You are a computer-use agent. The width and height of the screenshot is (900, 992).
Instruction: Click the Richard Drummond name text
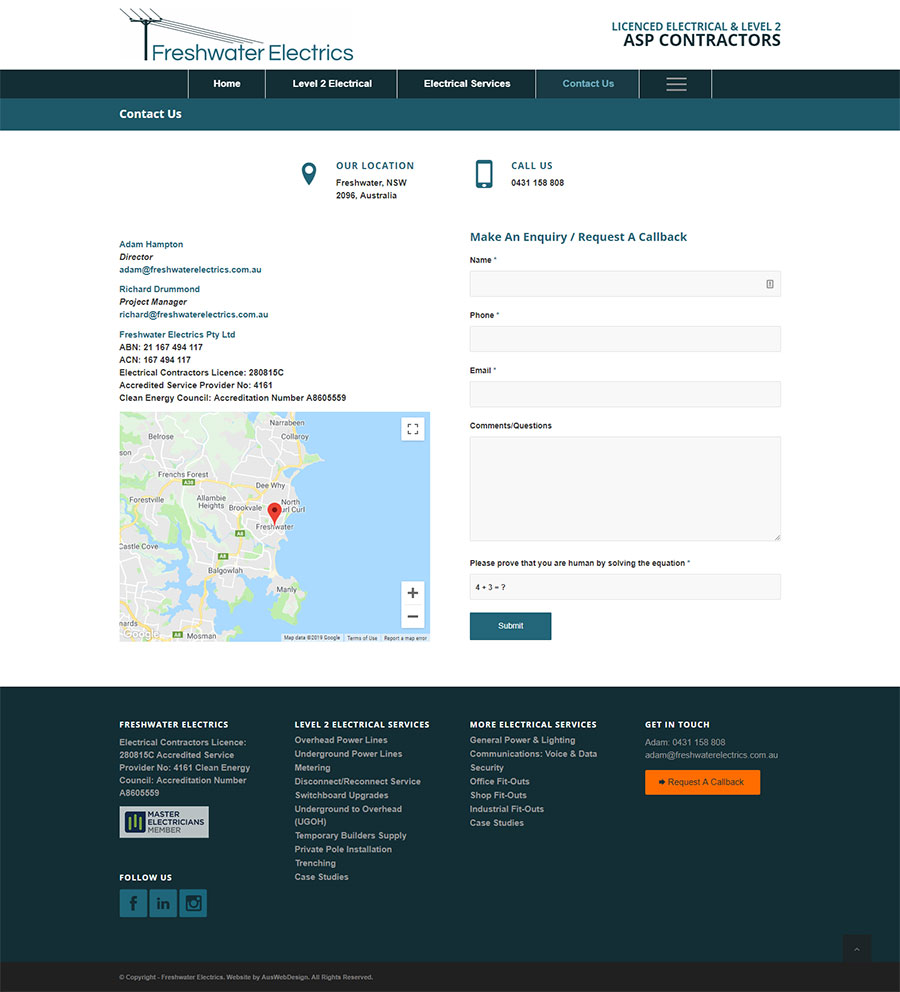tap(159, 289)
